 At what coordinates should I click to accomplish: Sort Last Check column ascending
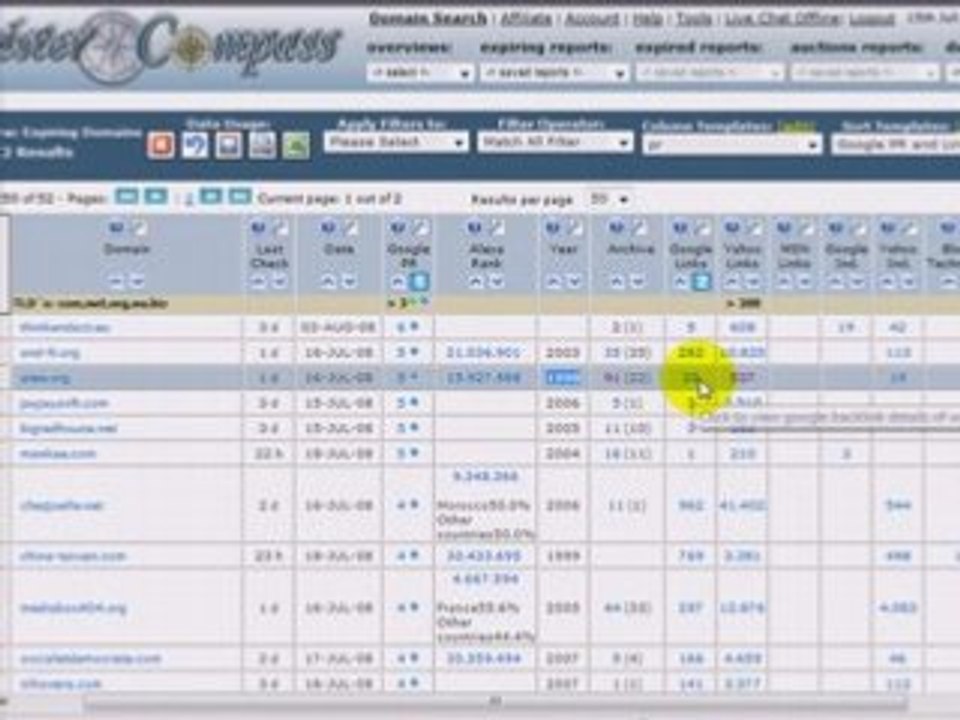tap(258, 282)
